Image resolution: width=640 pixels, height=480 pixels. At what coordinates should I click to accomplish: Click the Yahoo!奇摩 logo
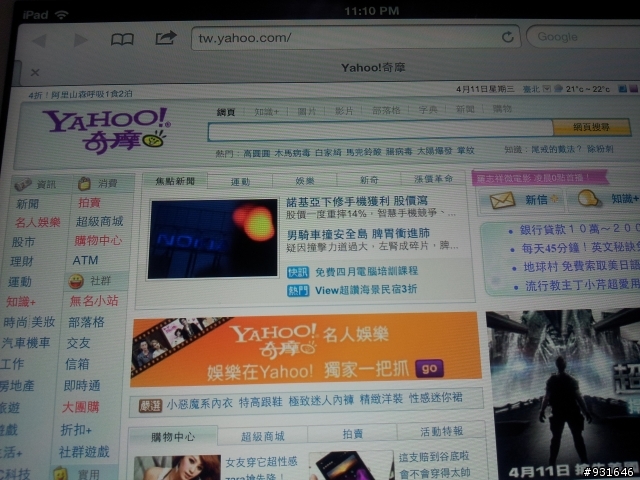[x=106, y=131]
